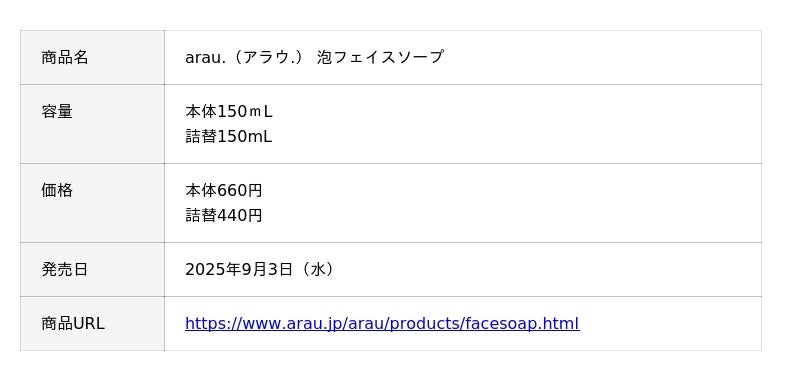Click the product name arau. 泡フェイスソープ text
This screenshot has width=800, height=381.
pyautogui.click(x=314, y=57)
